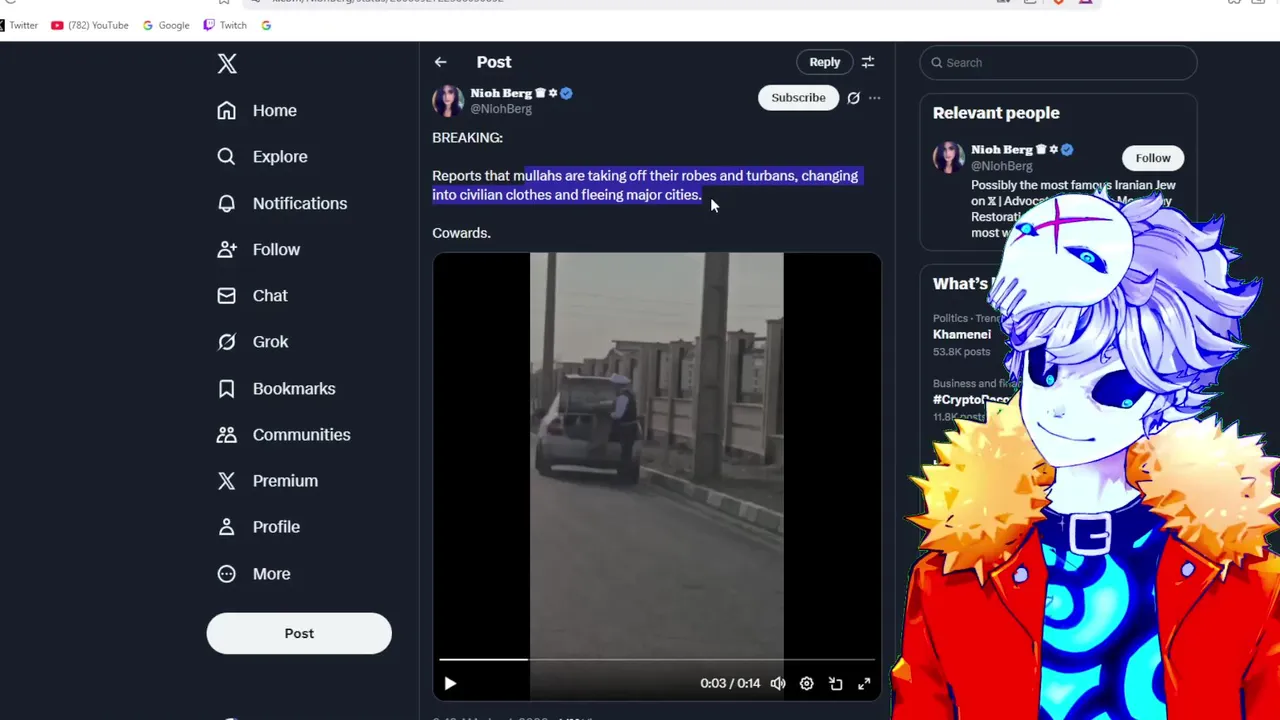The image size is (1280, 720).
Task: Open reply filter settings icon
Action: click(868, 62)
